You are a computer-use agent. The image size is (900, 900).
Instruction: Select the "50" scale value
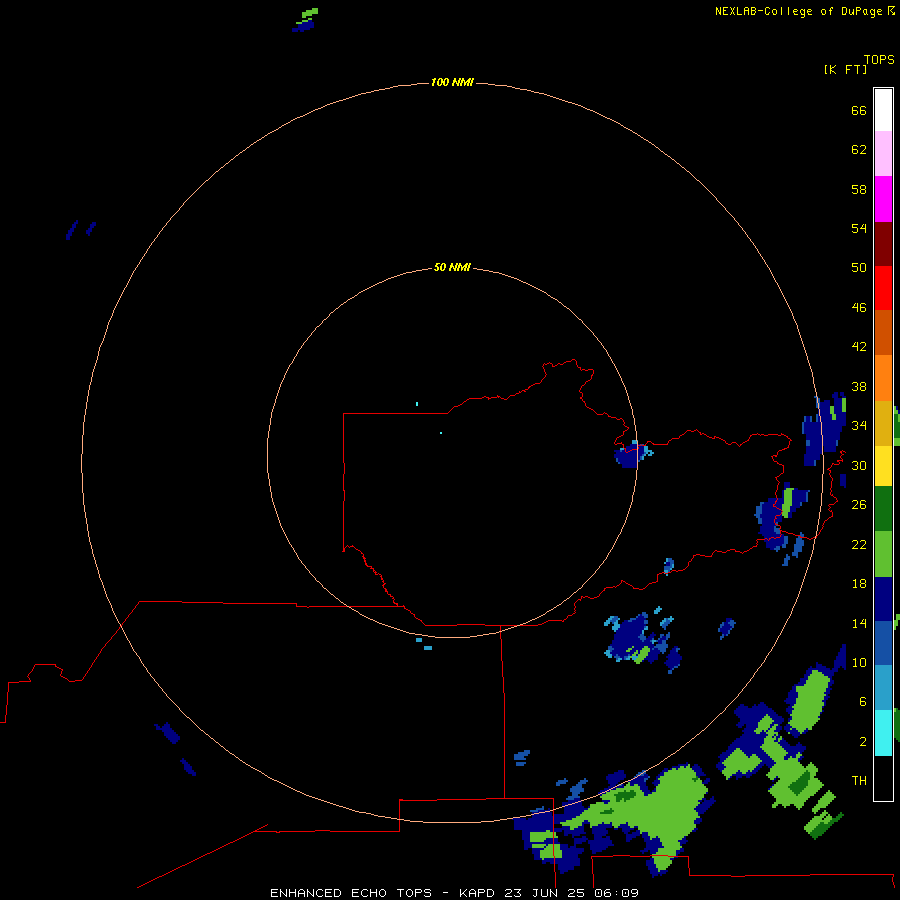click(x=859, y=267)
